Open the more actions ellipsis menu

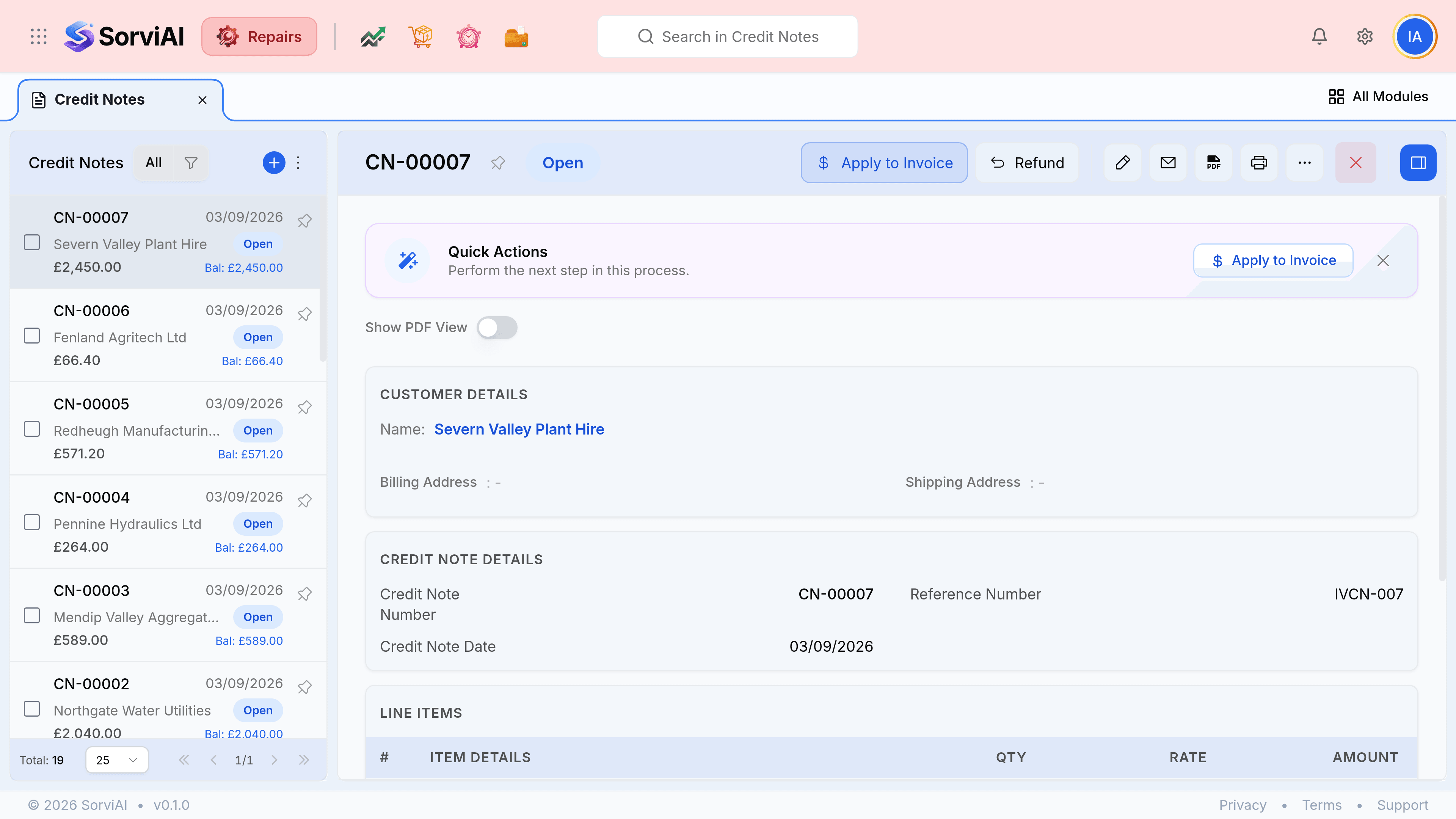1304,163
